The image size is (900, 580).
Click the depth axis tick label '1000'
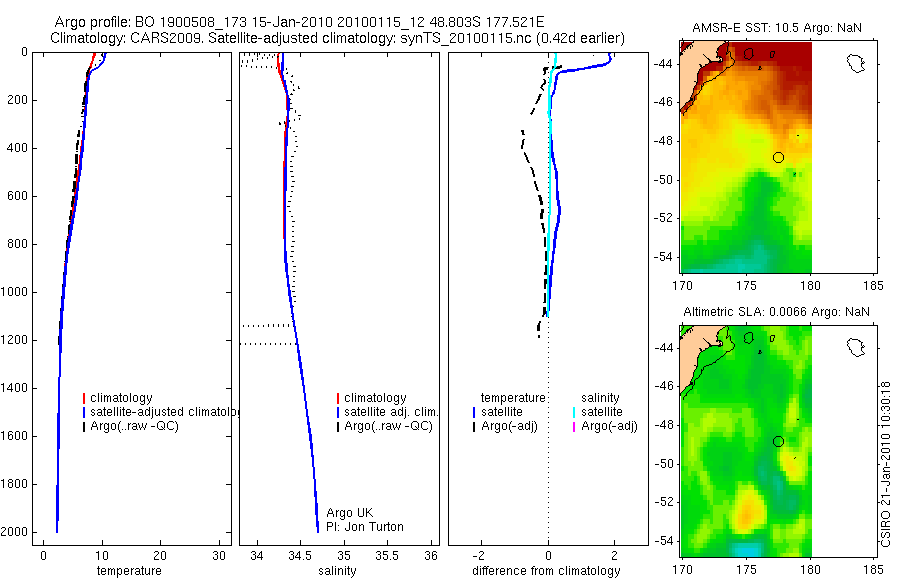pos(16,292)
